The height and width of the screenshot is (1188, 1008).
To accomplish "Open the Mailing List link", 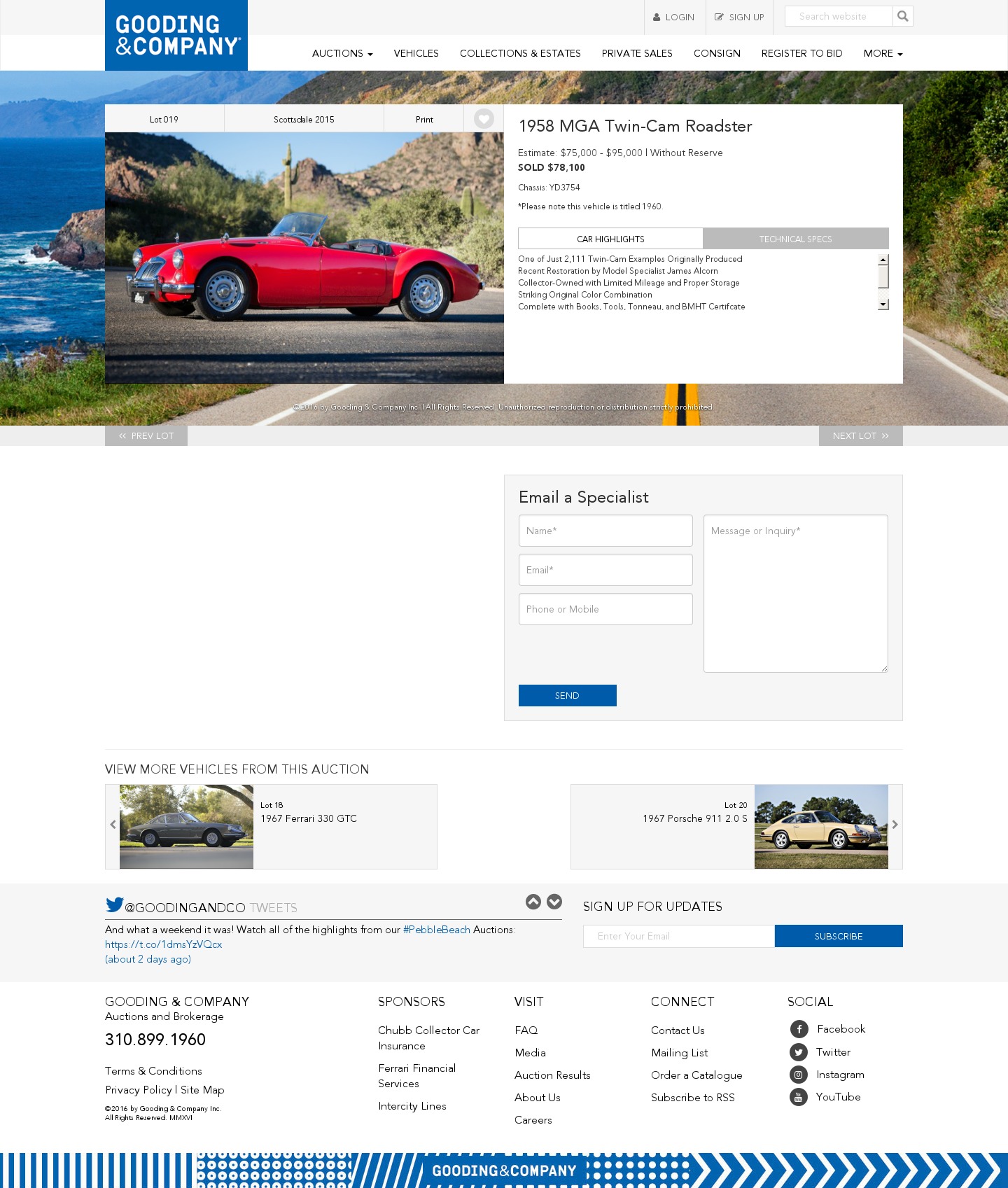I will pos(680,1053).
